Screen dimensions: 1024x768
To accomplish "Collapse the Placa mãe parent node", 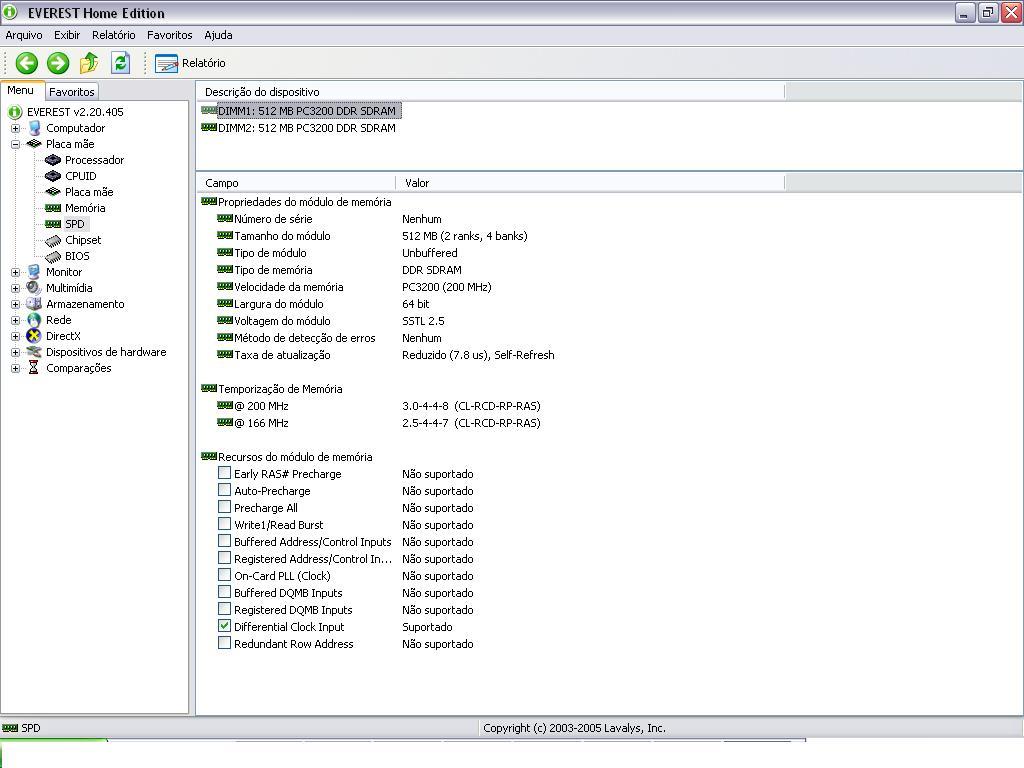I will click(x=16, y=144).
